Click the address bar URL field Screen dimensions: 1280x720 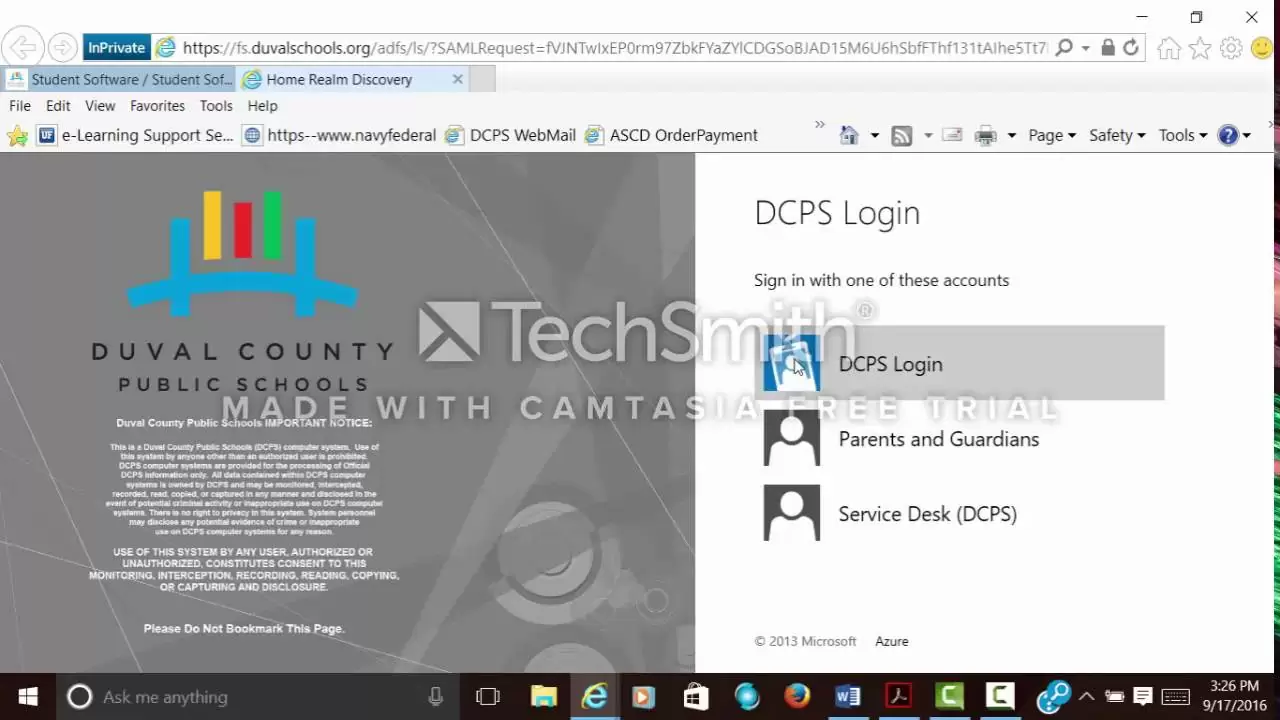pos(615,48)
